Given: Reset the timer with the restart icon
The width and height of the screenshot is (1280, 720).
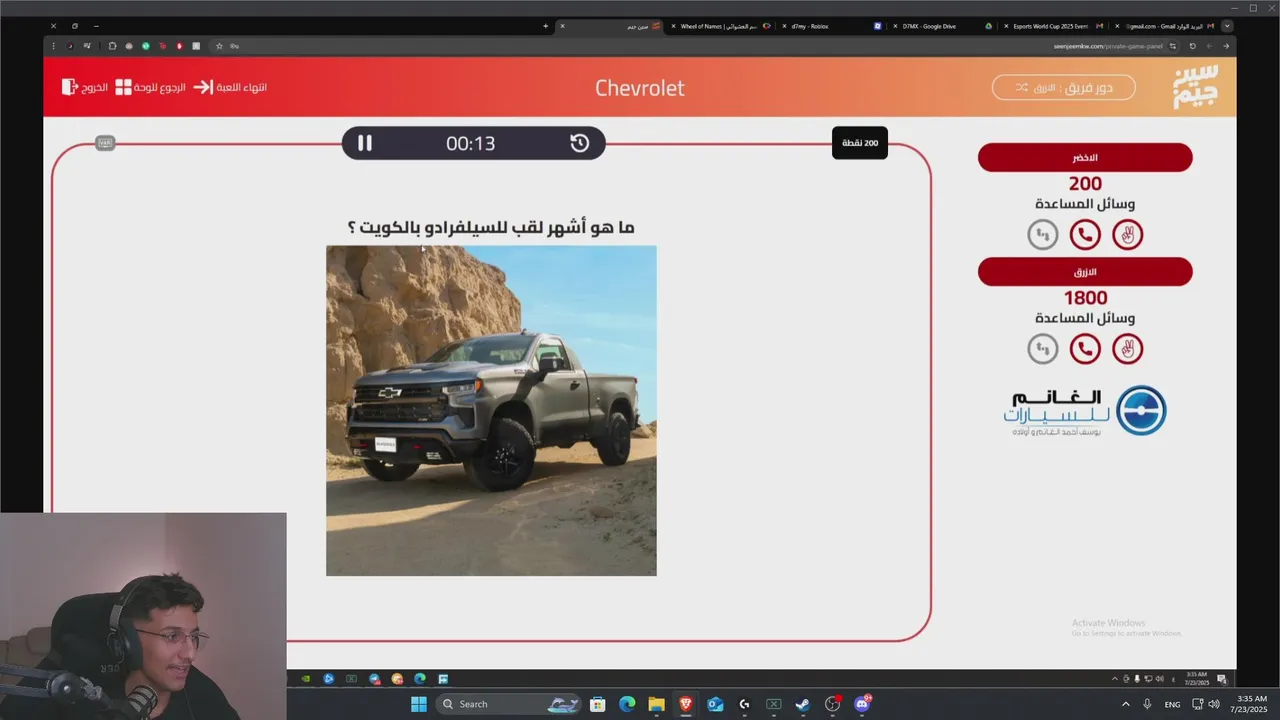Looking at the screenshot, I should pos(580,143).
